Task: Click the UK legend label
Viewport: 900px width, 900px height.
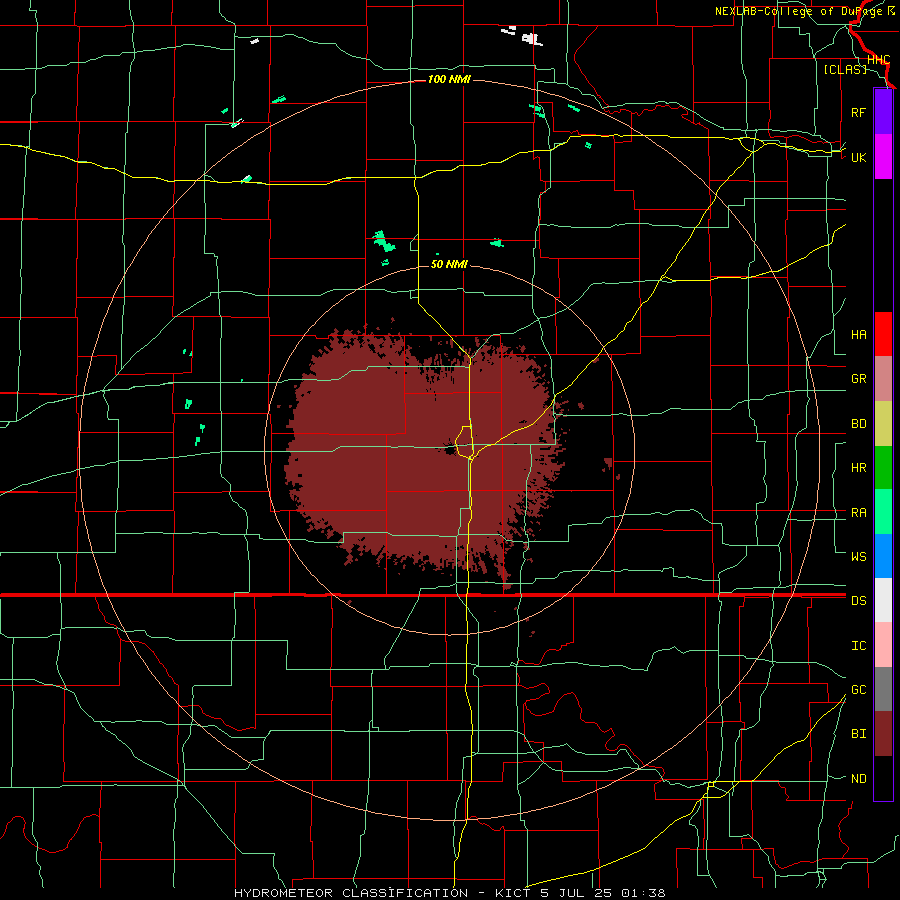Action: click(x=858, y=157)
